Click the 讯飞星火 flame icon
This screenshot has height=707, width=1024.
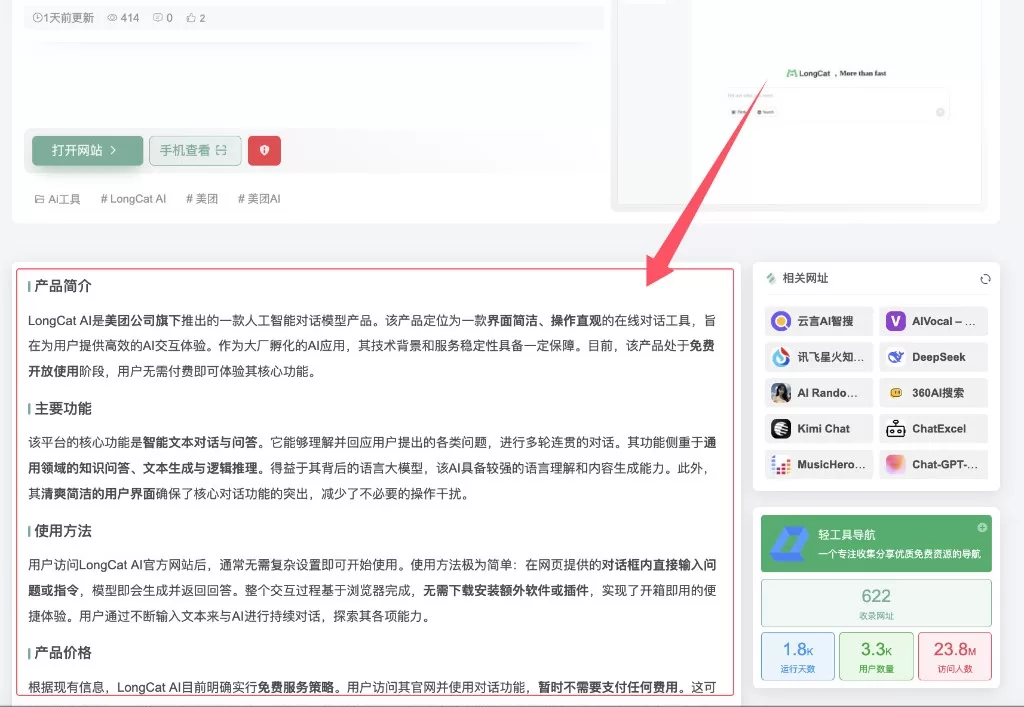(x=780, y=357)
